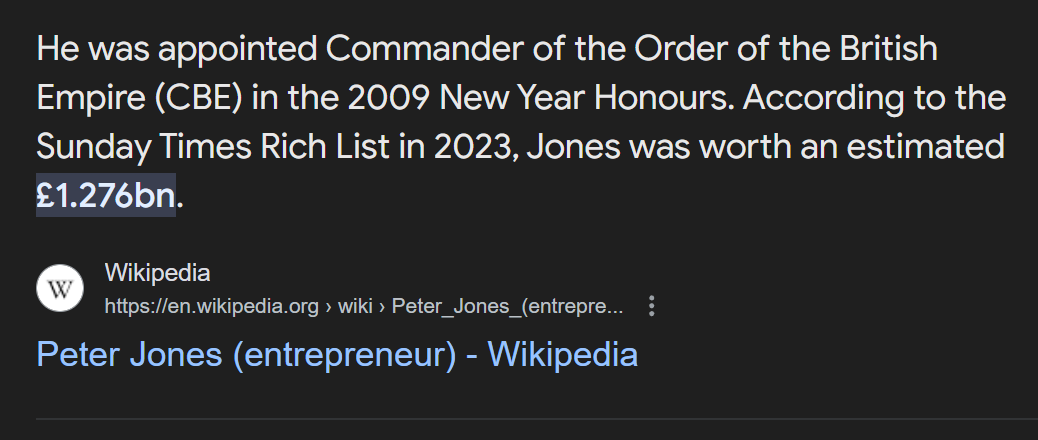Click the words Sunday Times in the snippet
Viewport: 1038px width, 440px height.
coord(144,147)
